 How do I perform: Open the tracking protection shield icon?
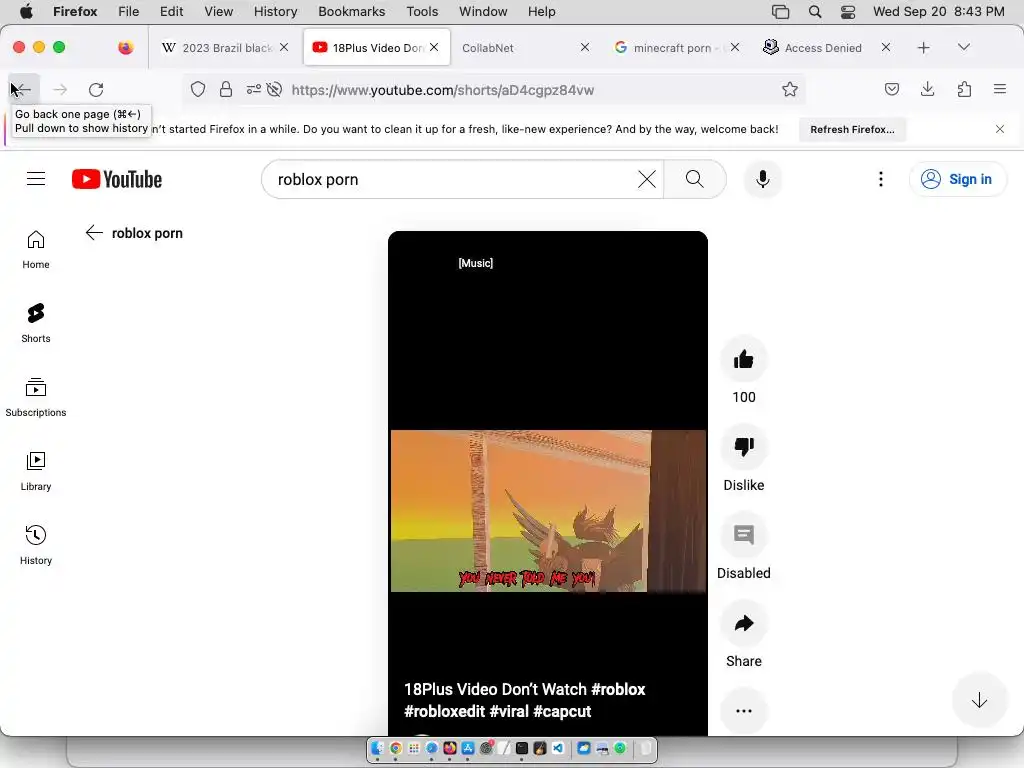(198, 89)
